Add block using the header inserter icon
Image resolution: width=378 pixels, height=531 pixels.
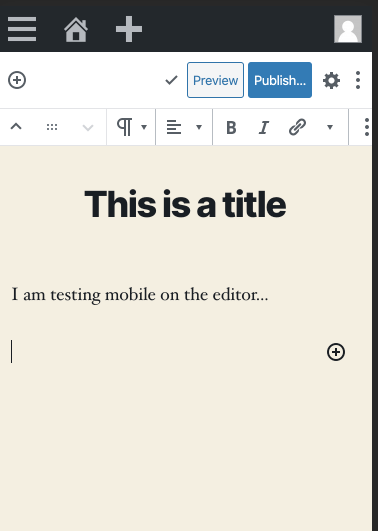tap(17, 80)
